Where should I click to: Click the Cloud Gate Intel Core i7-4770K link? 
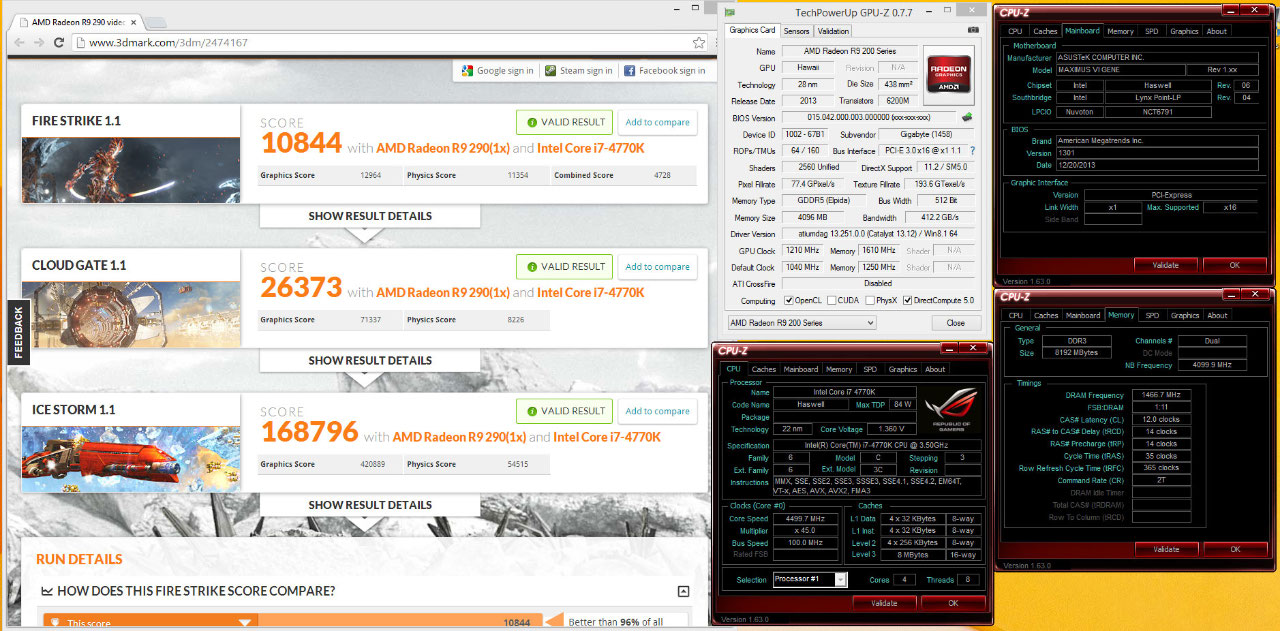[591, 292]
